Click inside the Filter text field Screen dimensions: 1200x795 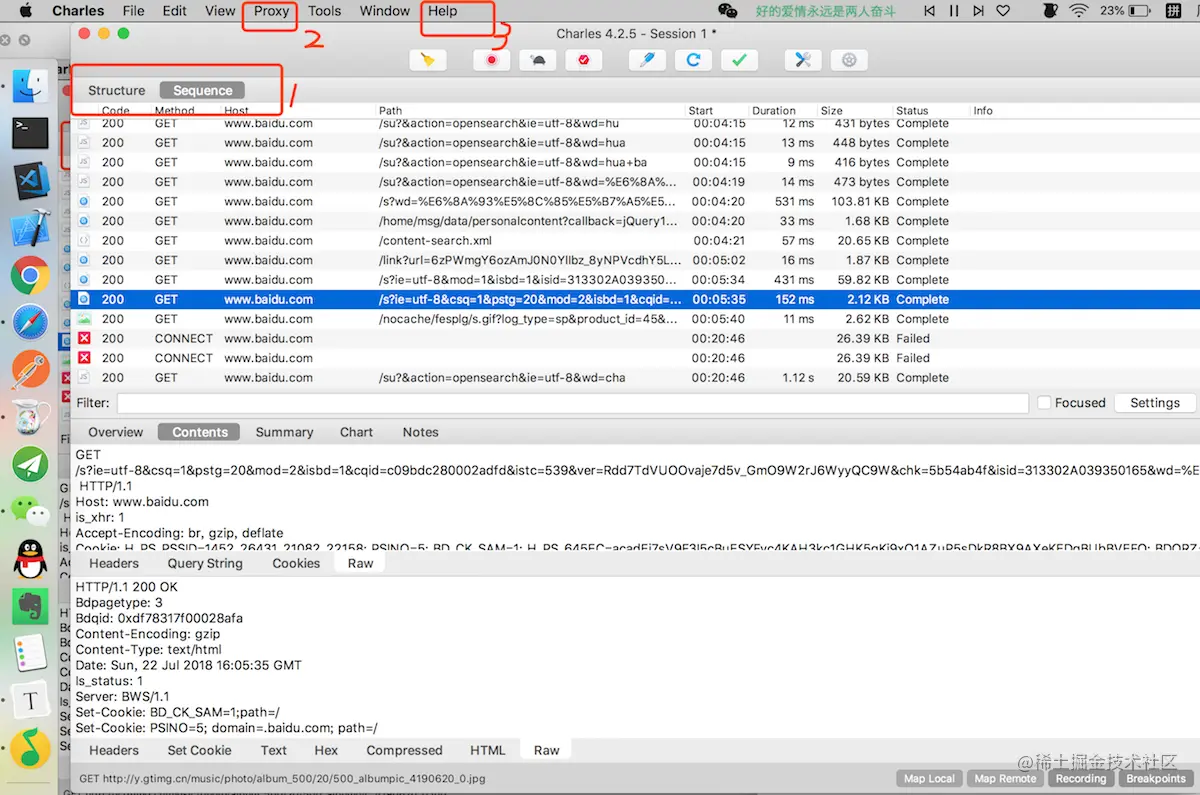point(572,403)
